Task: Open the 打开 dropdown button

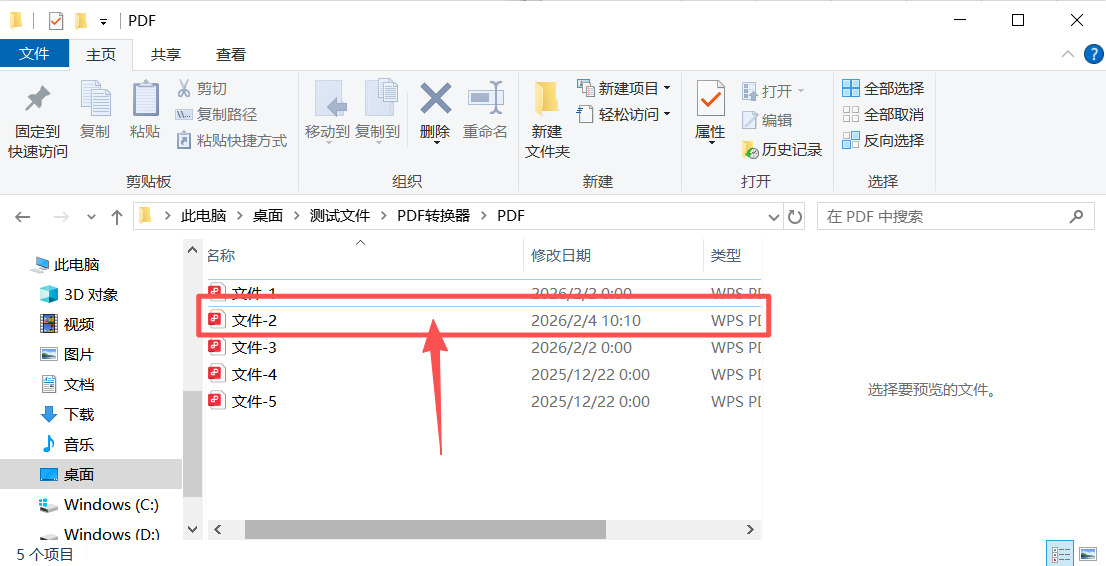Action: [773, 91]
